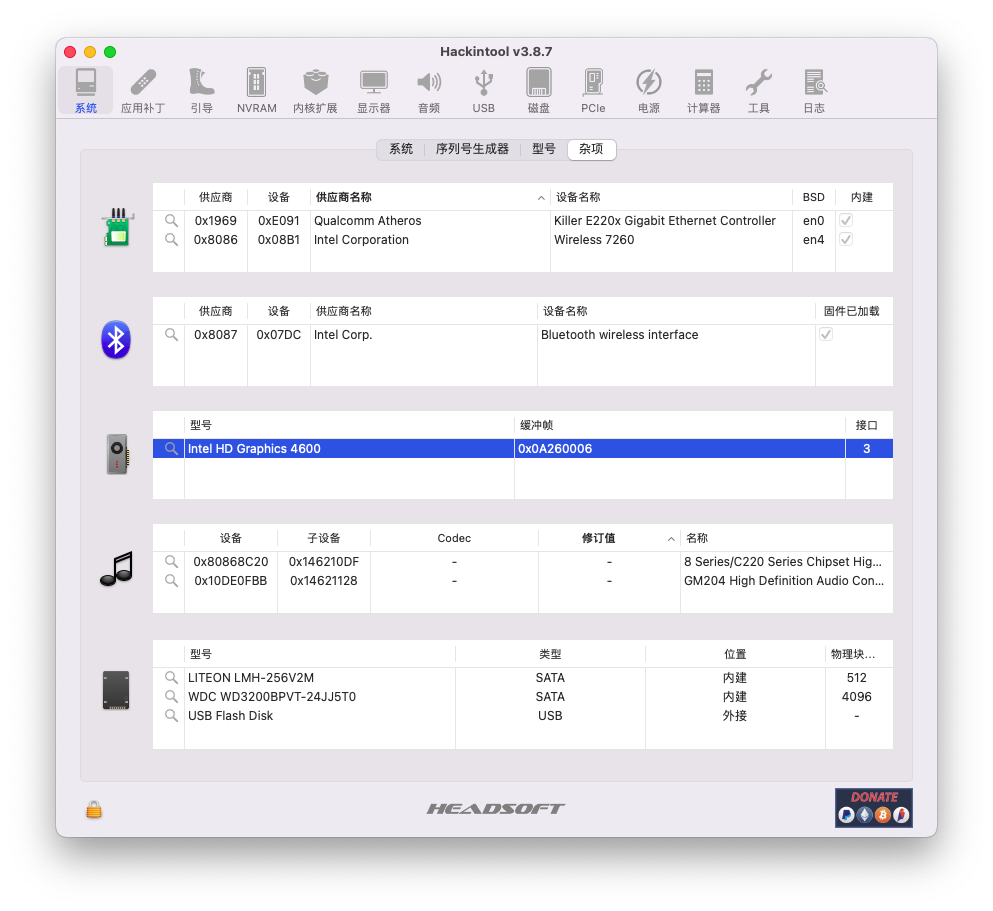
Task: Select the Killer E220x Gigabit Ethernet Controller row
Action: 522,220
